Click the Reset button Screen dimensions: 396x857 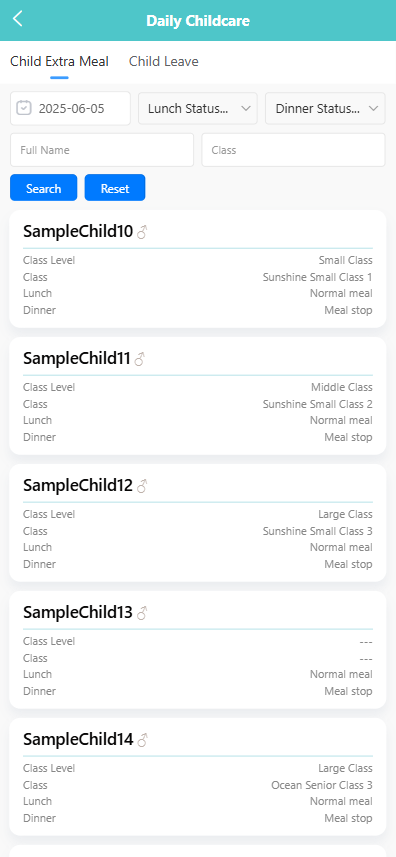tap(115, 188)
